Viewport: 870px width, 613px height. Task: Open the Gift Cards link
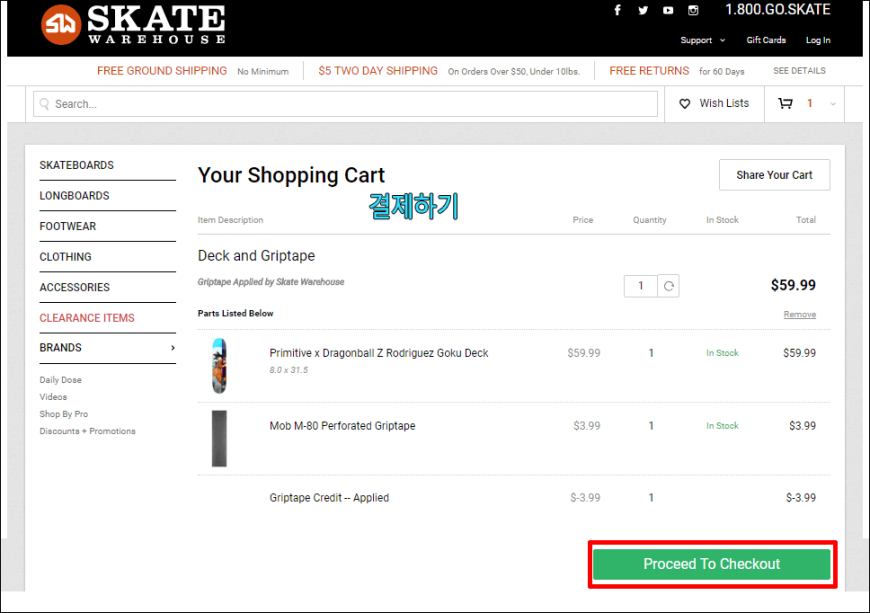pos(766,40)
